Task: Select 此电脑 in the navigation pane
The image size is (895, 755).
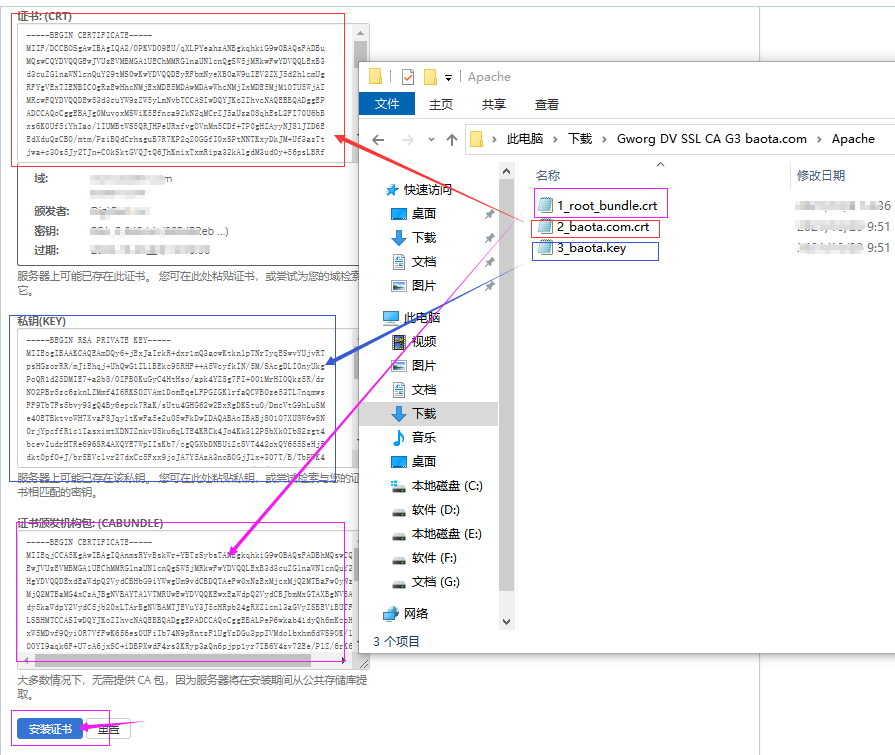Action: [422, 317]
